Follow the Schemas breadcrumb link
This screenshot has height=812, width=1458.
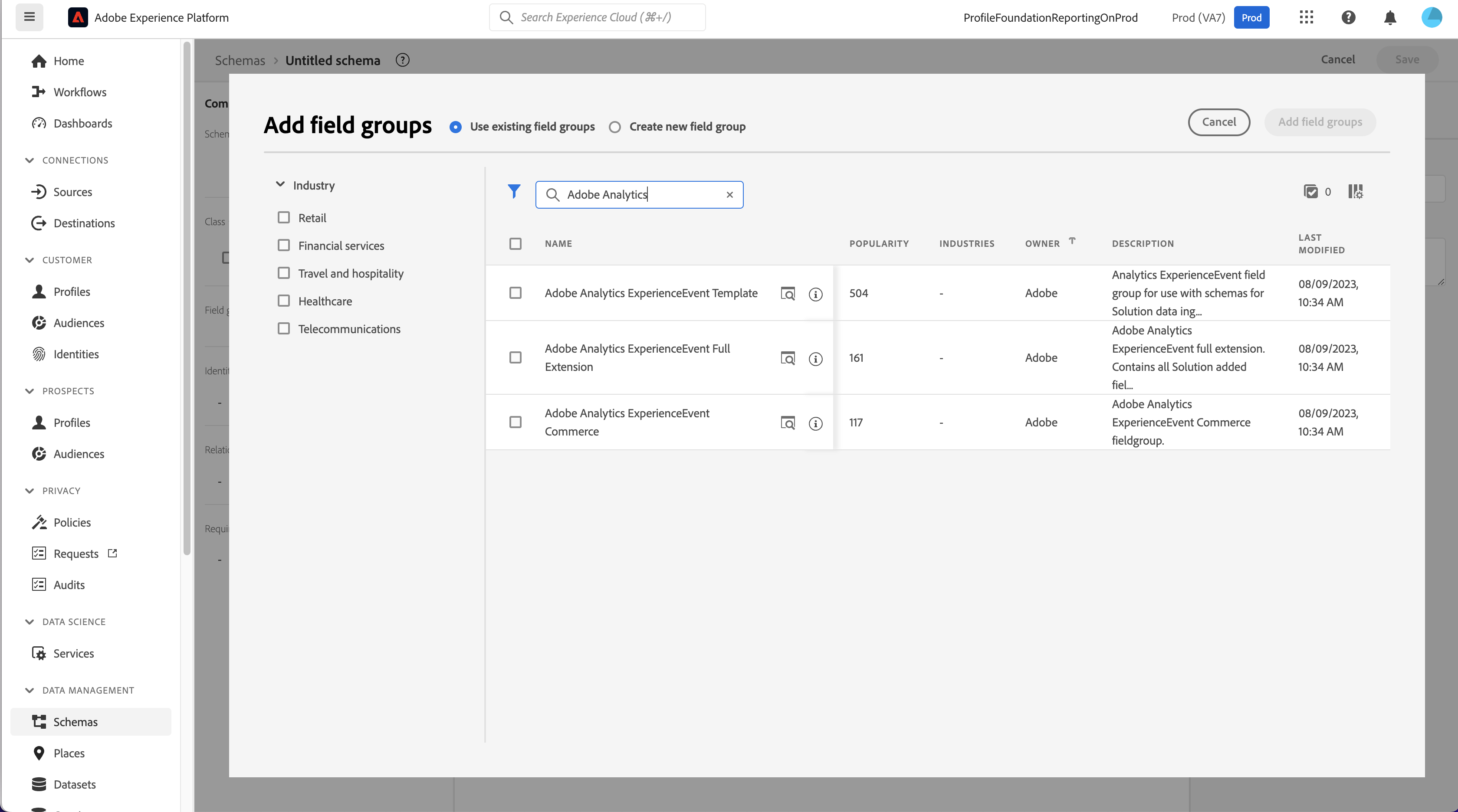pos(240,61)
